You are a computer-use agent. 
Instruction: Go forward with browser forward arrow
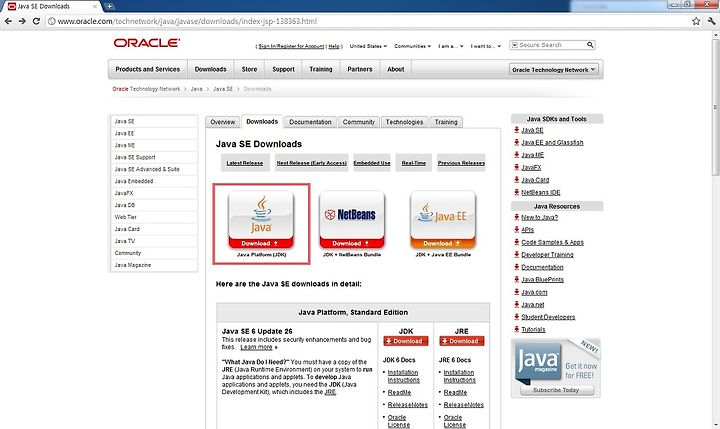click(x=22, y=21)
